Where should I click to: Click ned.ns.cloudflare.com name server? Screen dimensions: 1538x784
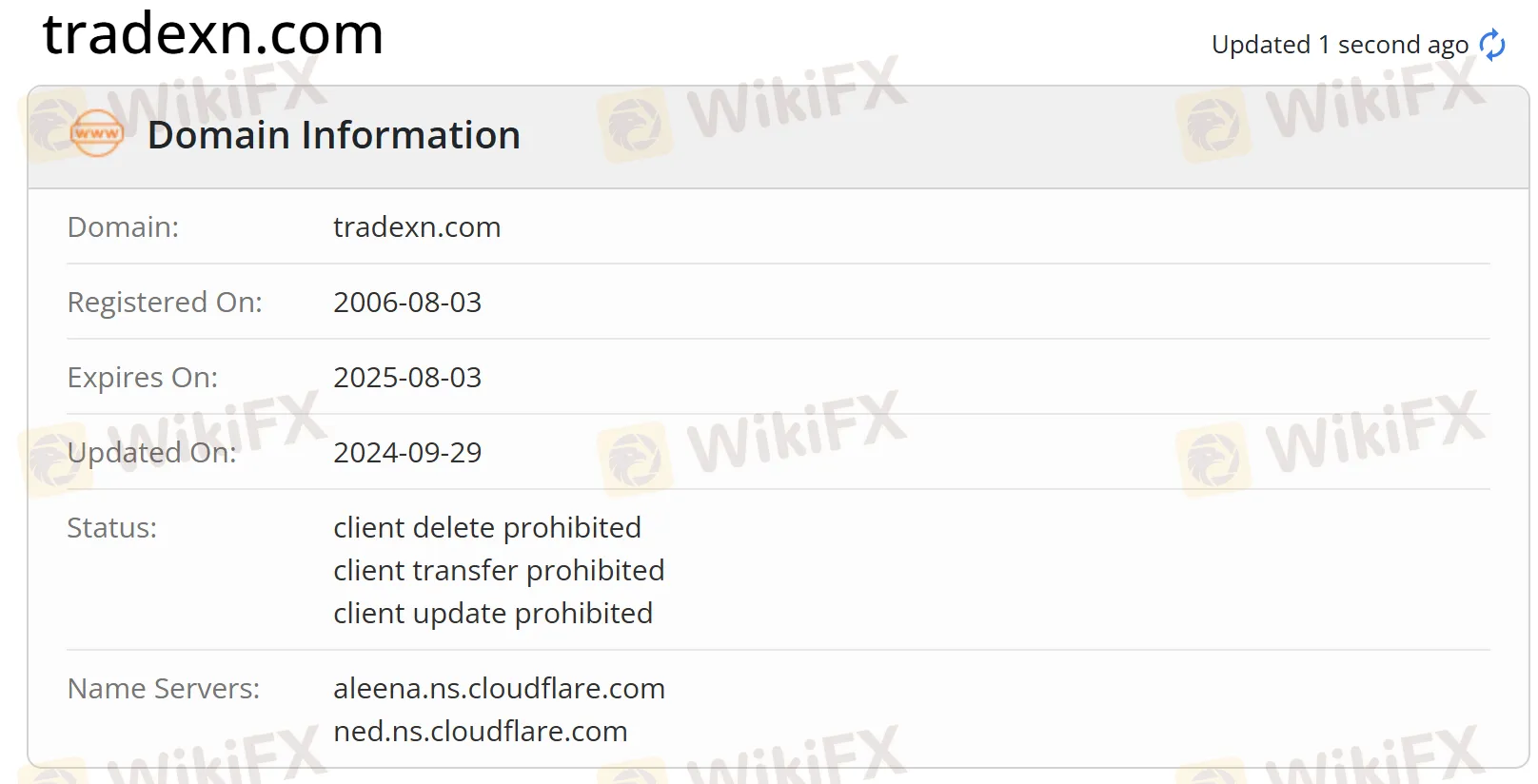coord(481,731)
